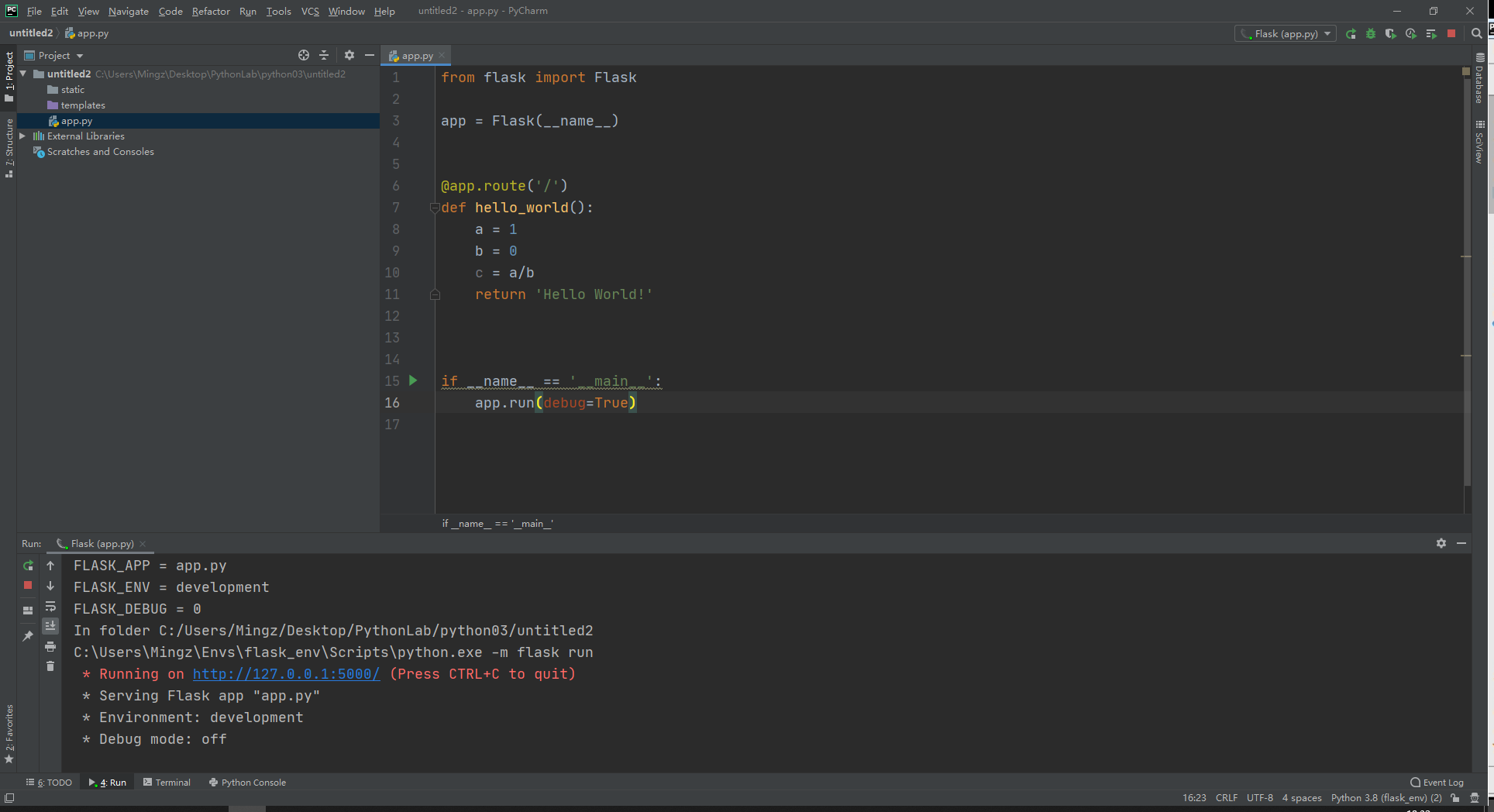1494x812 pixels.
Task: Select Scratches and Consoles
Action: (101, 152)
